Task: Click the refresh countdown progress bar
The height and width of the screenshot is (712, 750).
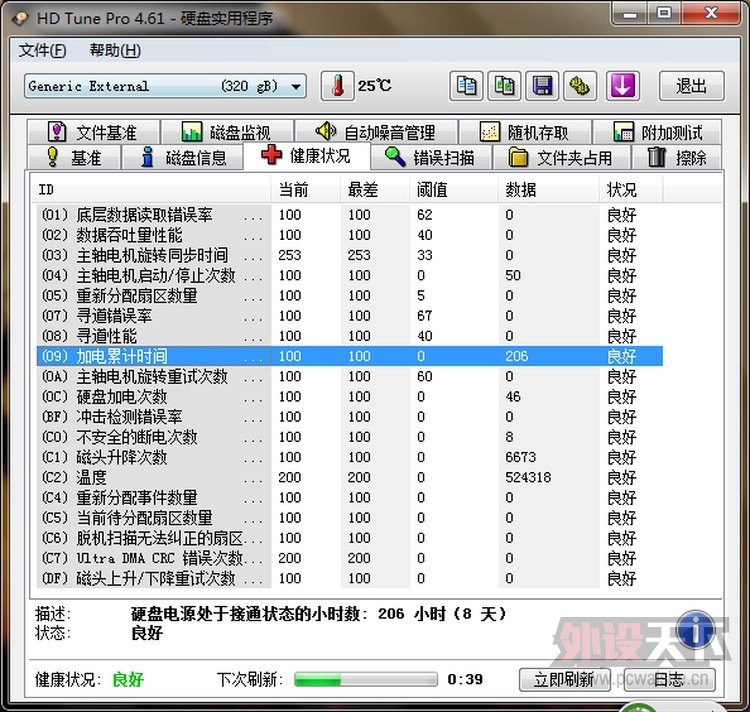Action: [366, 679]
